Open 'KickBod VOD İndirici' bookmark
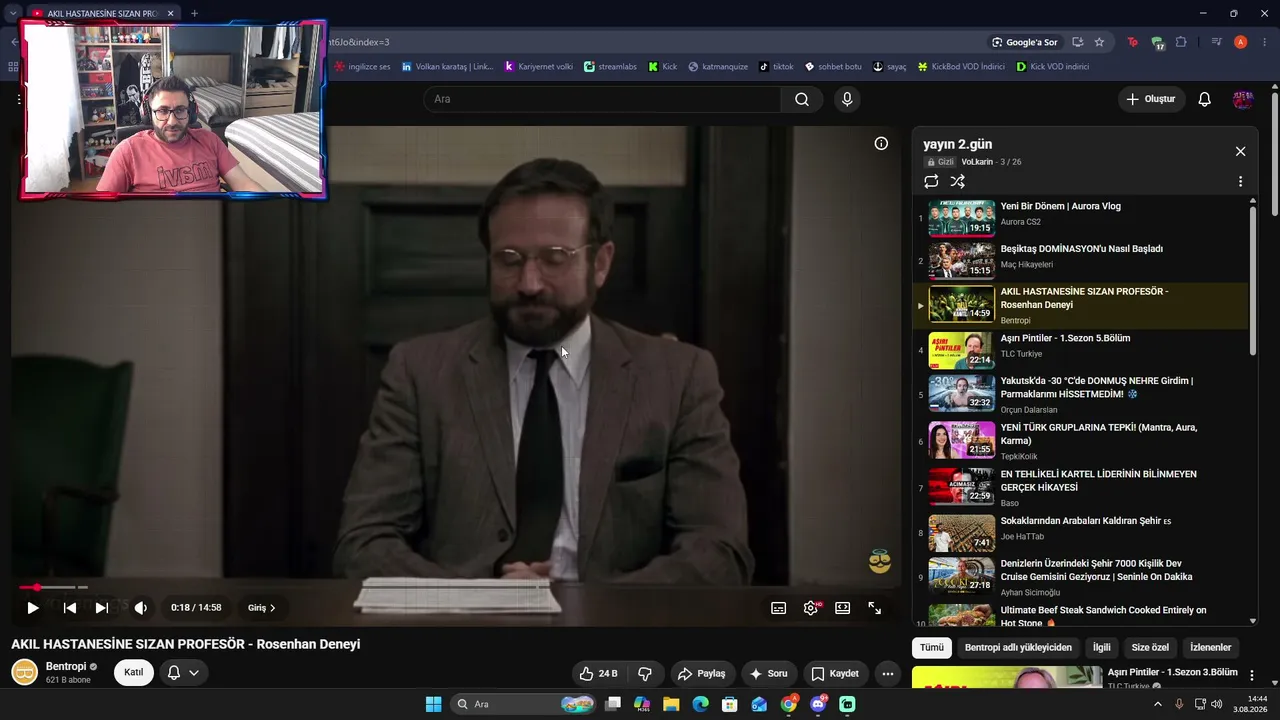1280x720 pixels. coord(961,66)
